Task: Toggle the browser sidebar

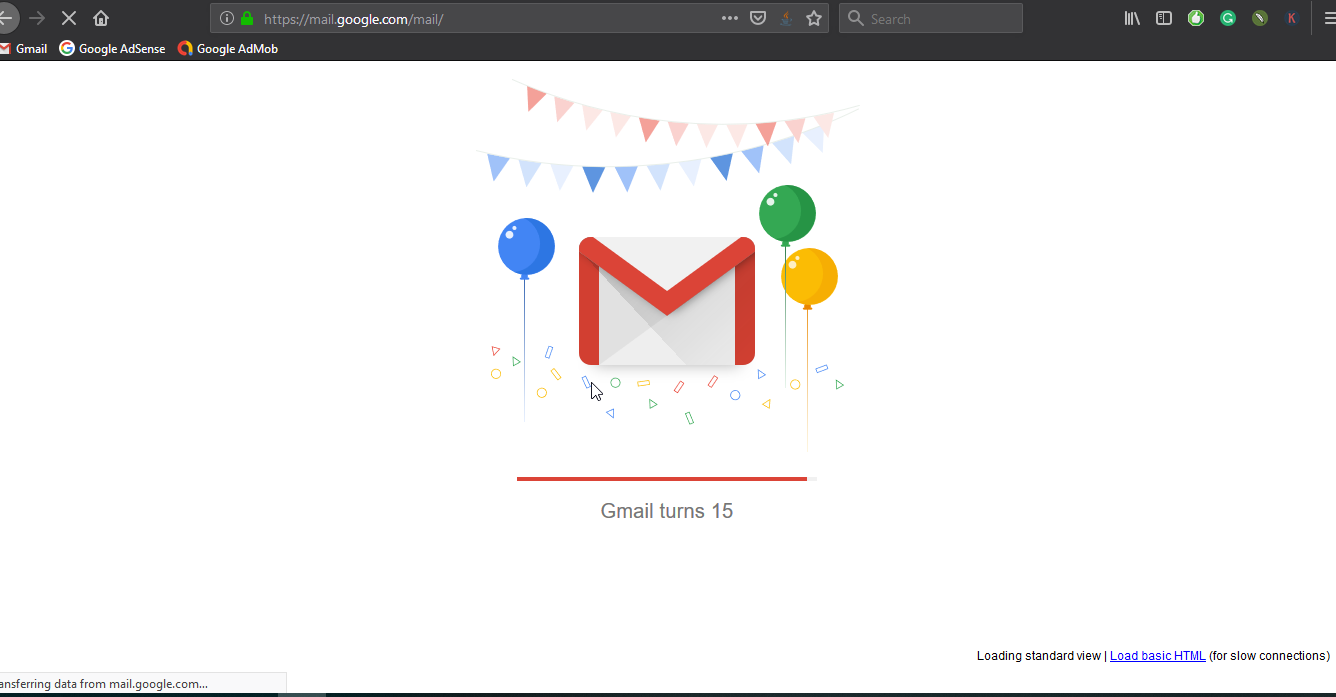Action: (x=1163, y=18)
